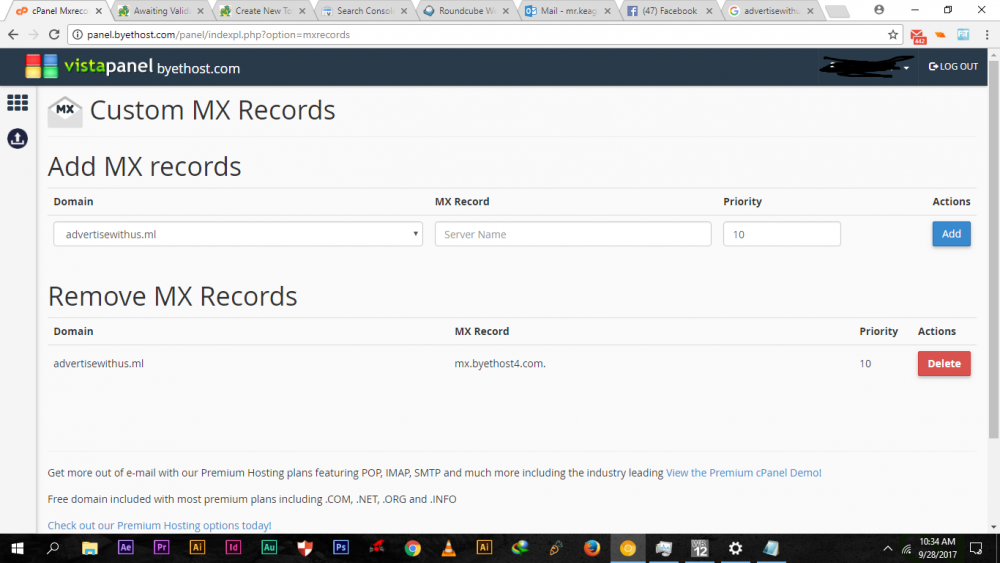This screenshot has height=563, width=1000.
Task: Delete the mx.byethost4.com MX record
Action: (944, 363)
